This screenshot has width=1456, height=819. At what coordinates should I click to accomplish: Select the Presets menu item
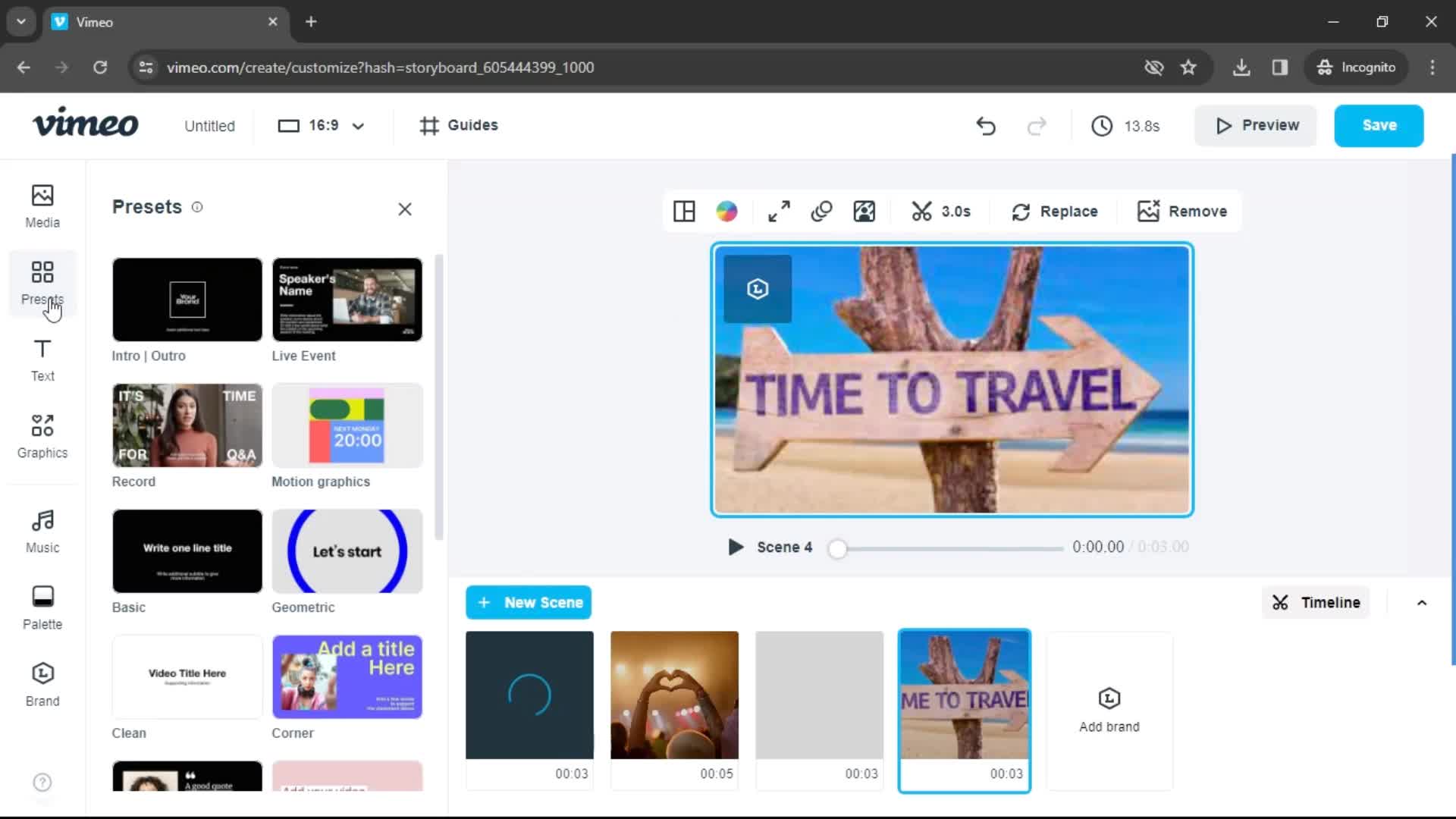pyautogui.click(x=42, y=282)
